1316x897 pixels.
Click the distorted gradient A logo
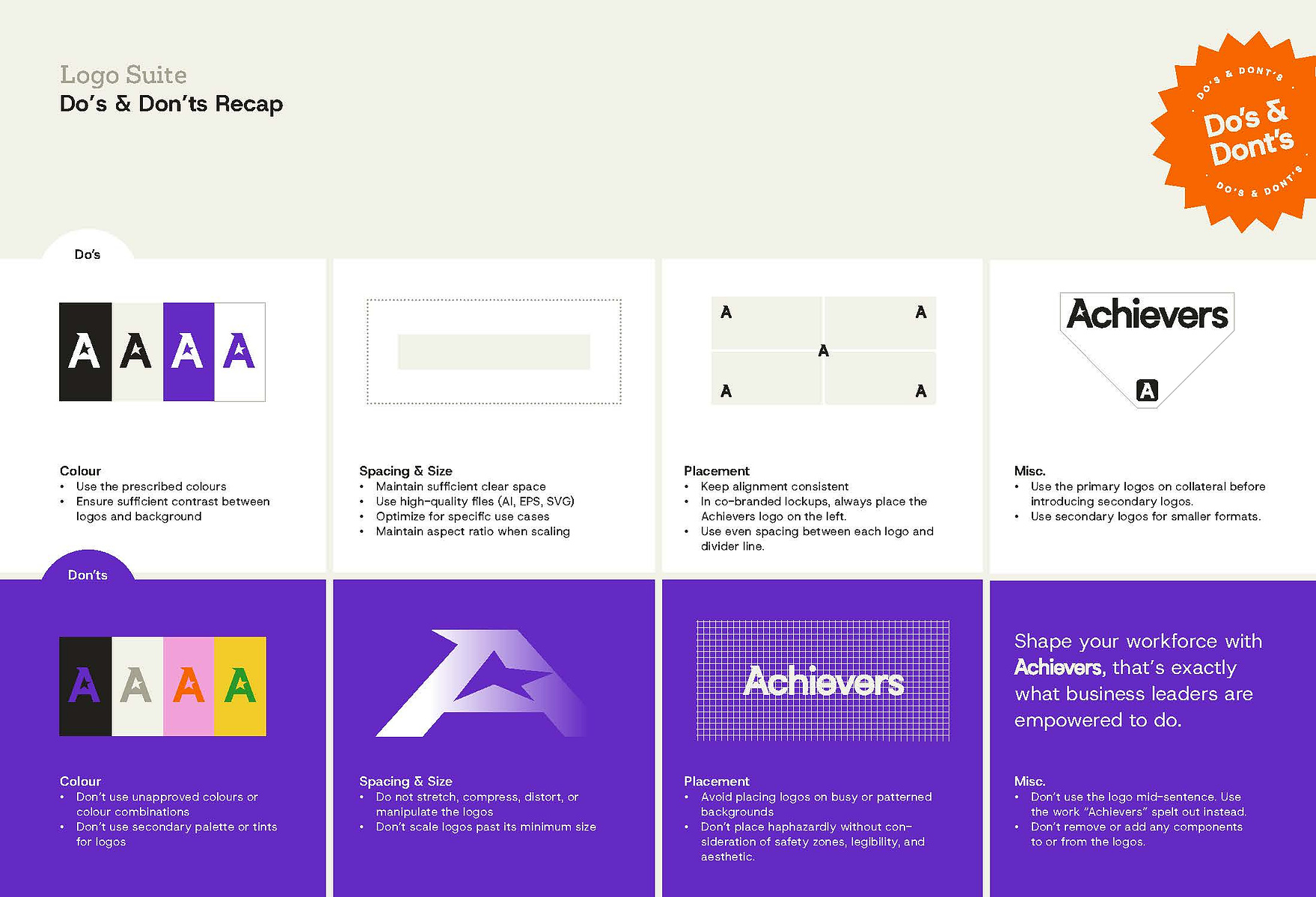pos(480,683)
